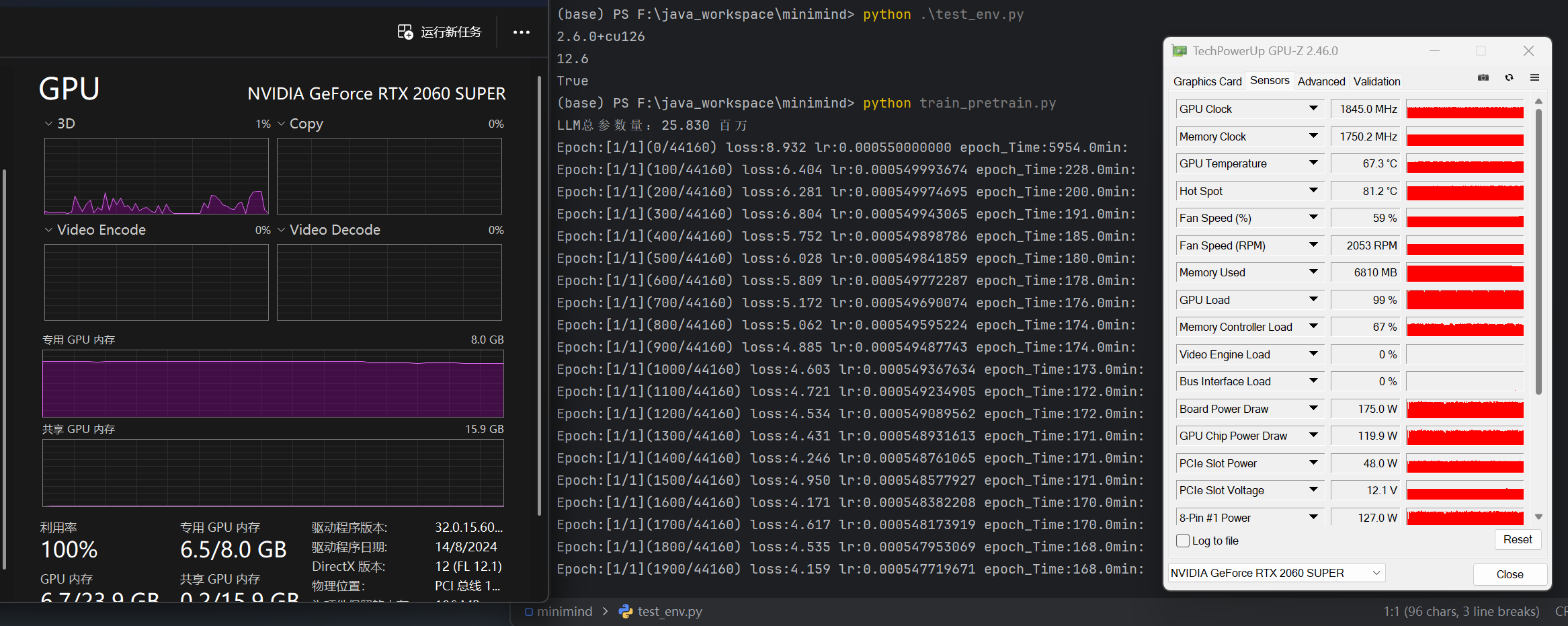Open the GPU-Z hamburger menu

(x=1534, y=78)
